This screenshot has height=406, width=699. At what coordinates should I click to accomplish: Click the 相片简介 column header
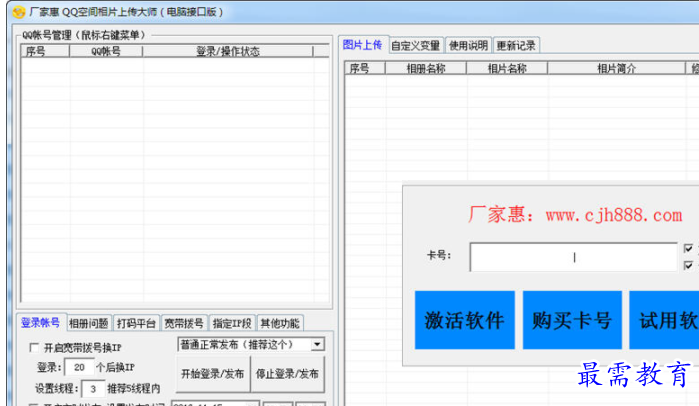point(617,68)
